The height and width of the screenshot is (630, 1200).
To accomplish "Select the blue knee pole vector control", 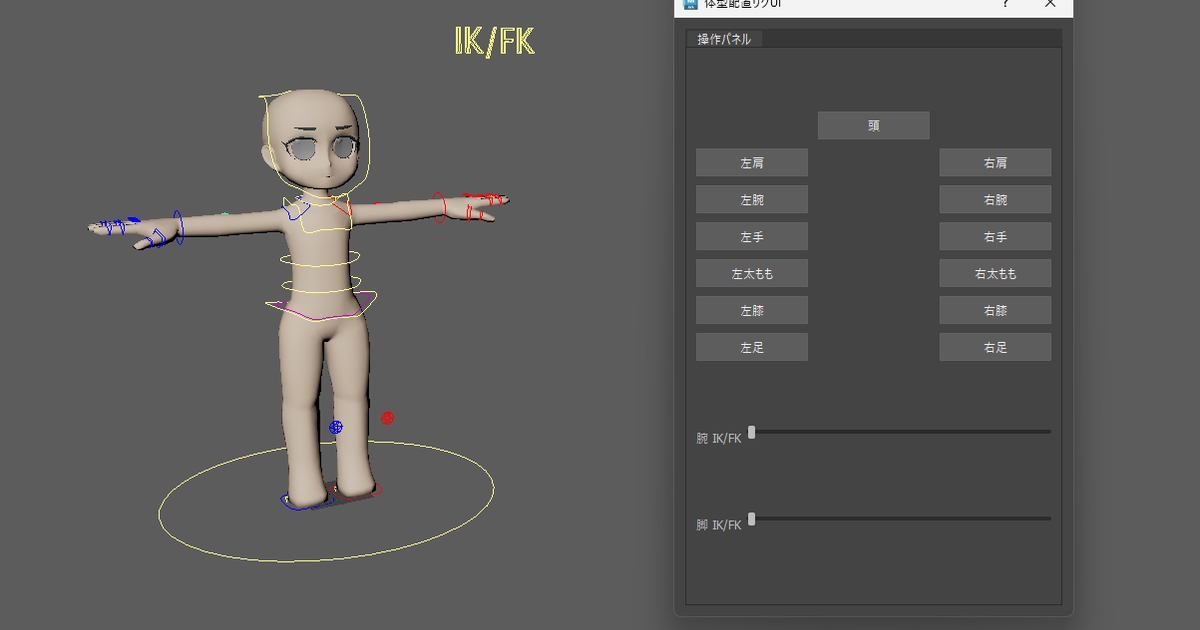I will coord(336,427).
